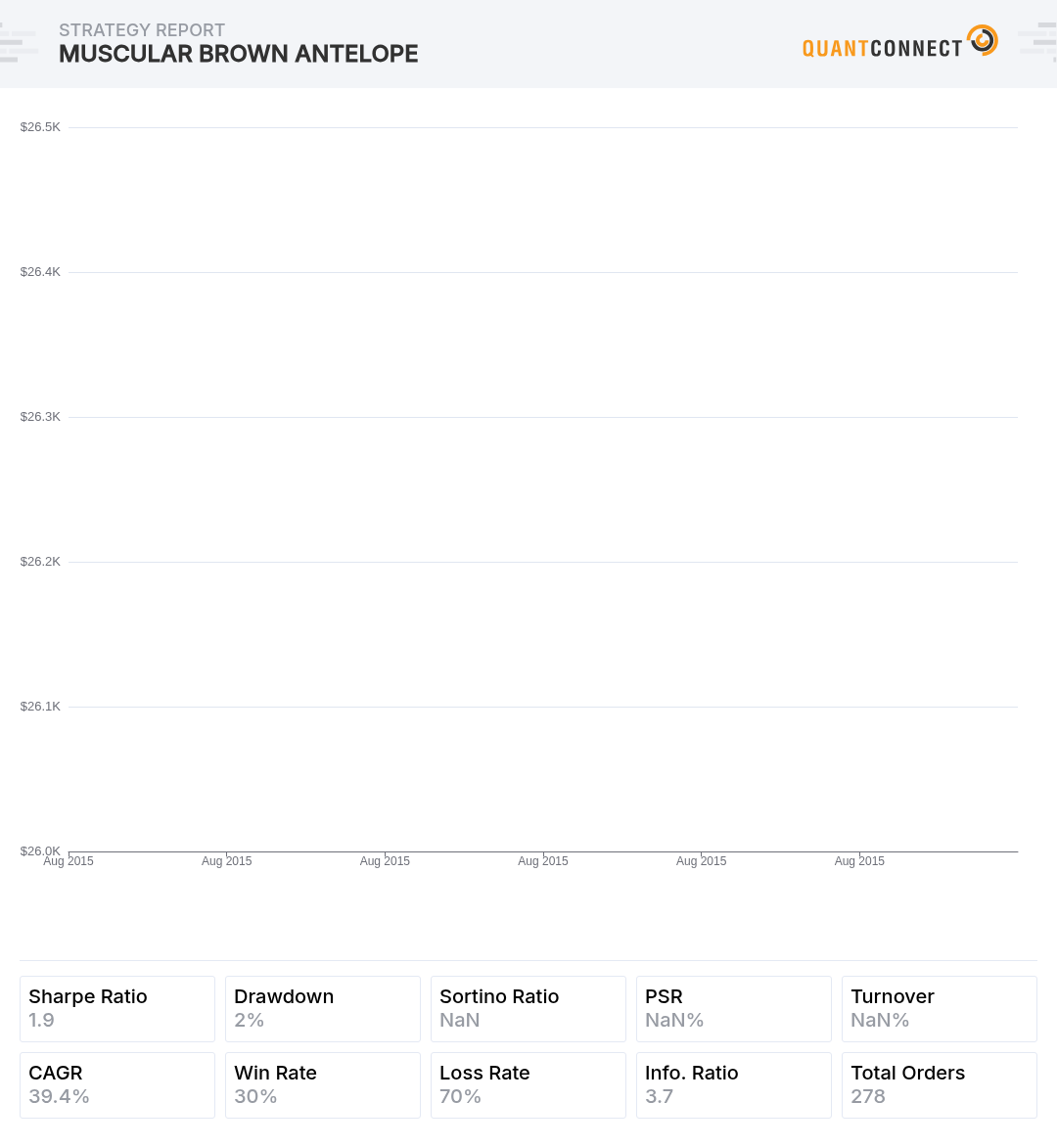1057x1148 pixels.
Task: Click the last Aug 2015 axis tick
Action: point(859,861)
